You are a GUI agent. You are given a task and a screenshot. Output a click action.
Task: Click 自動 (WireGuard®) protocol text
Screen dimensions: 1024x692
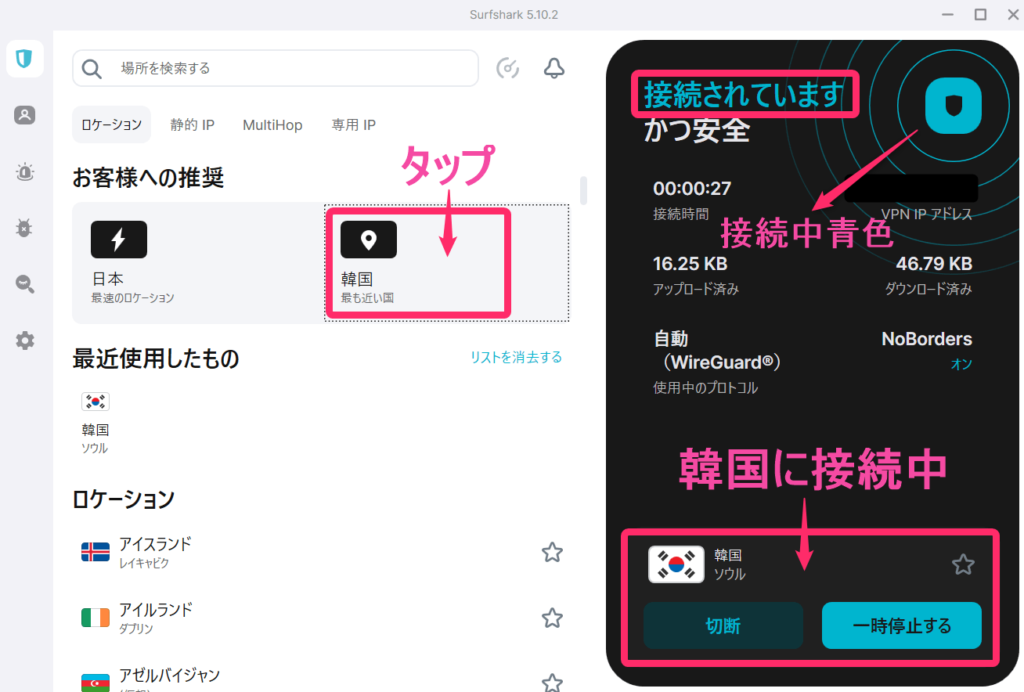[x=716, y=351]
